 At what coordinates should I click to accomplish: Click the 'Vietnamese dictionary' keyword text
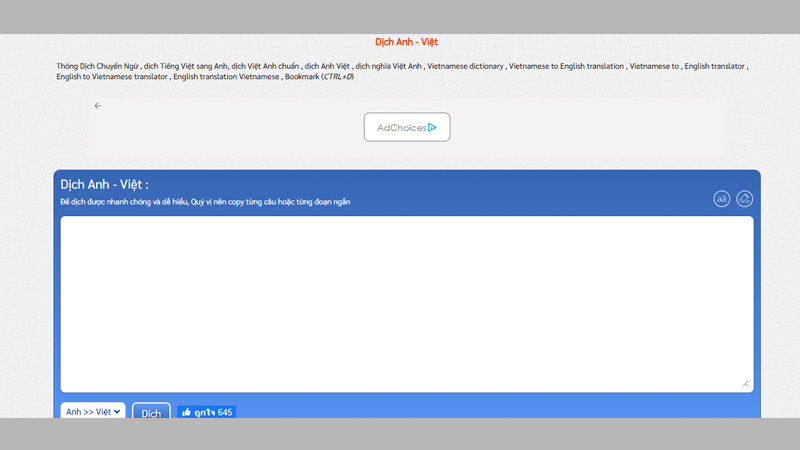pos(465,66)
